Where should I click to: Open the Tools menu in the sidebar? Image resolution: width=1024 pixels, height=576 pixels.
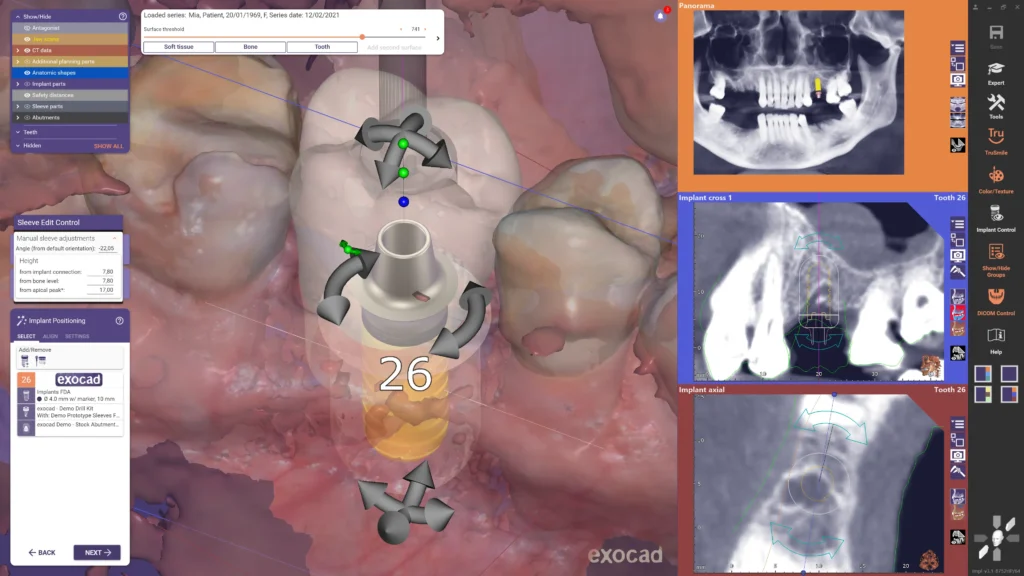[x=995, y=105]
